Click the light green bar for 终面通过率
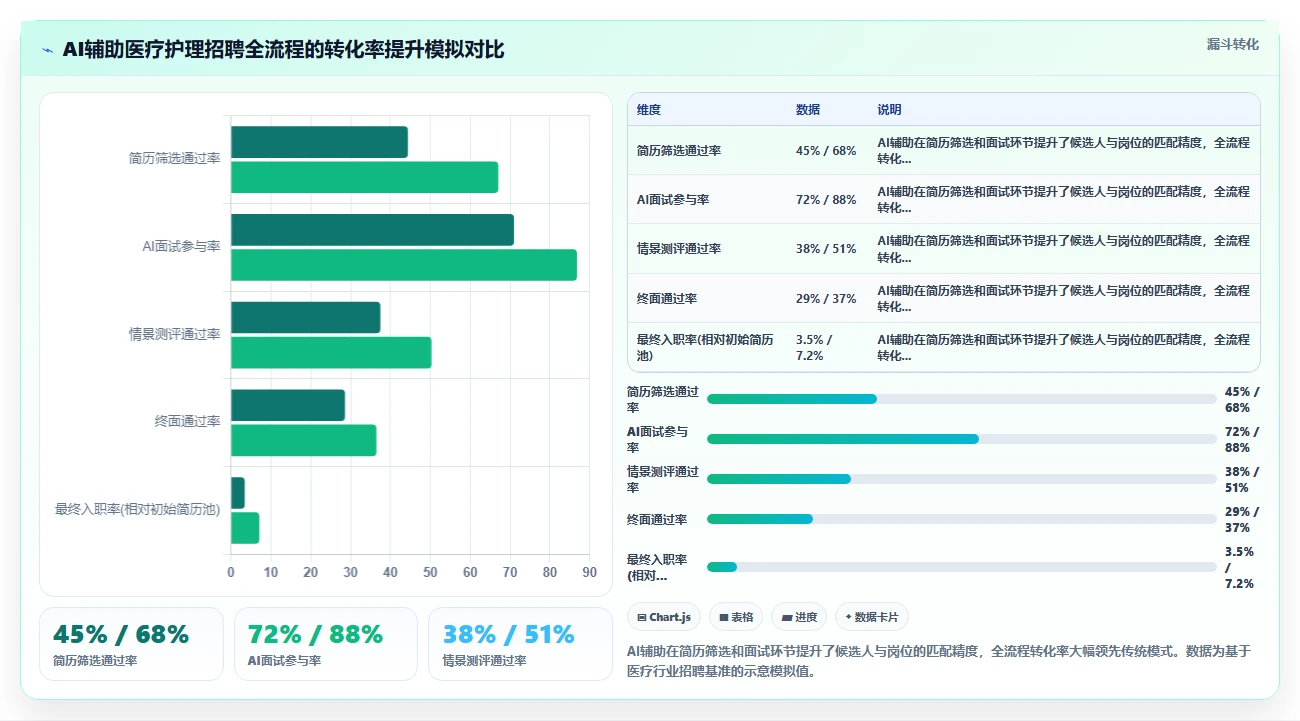The image size is (1300, 721). [303, 440]
